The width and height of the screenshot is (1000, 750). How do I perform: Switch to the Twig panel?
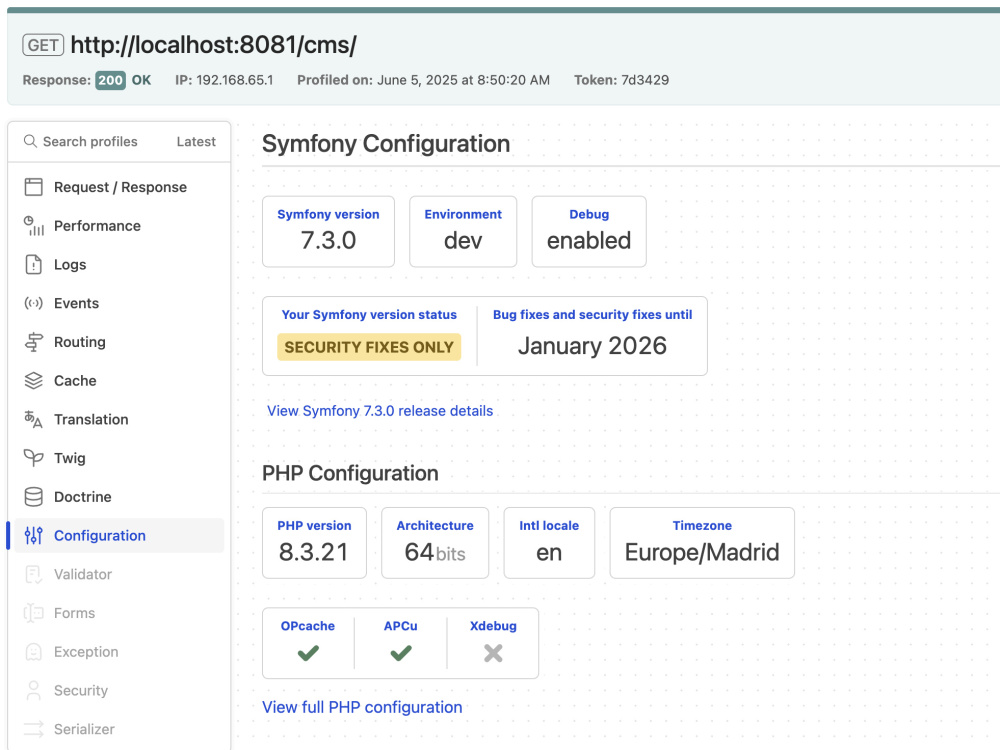[119, 458]
